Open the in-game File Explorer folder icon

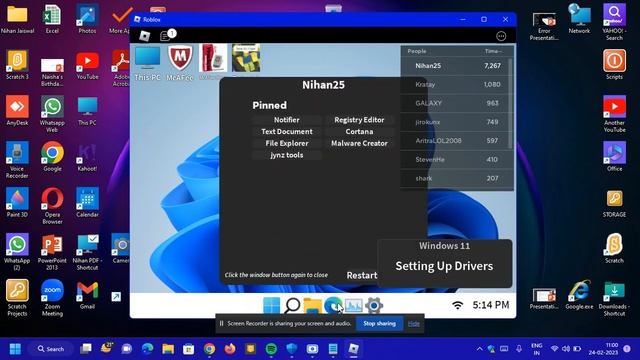click(313, 305)
